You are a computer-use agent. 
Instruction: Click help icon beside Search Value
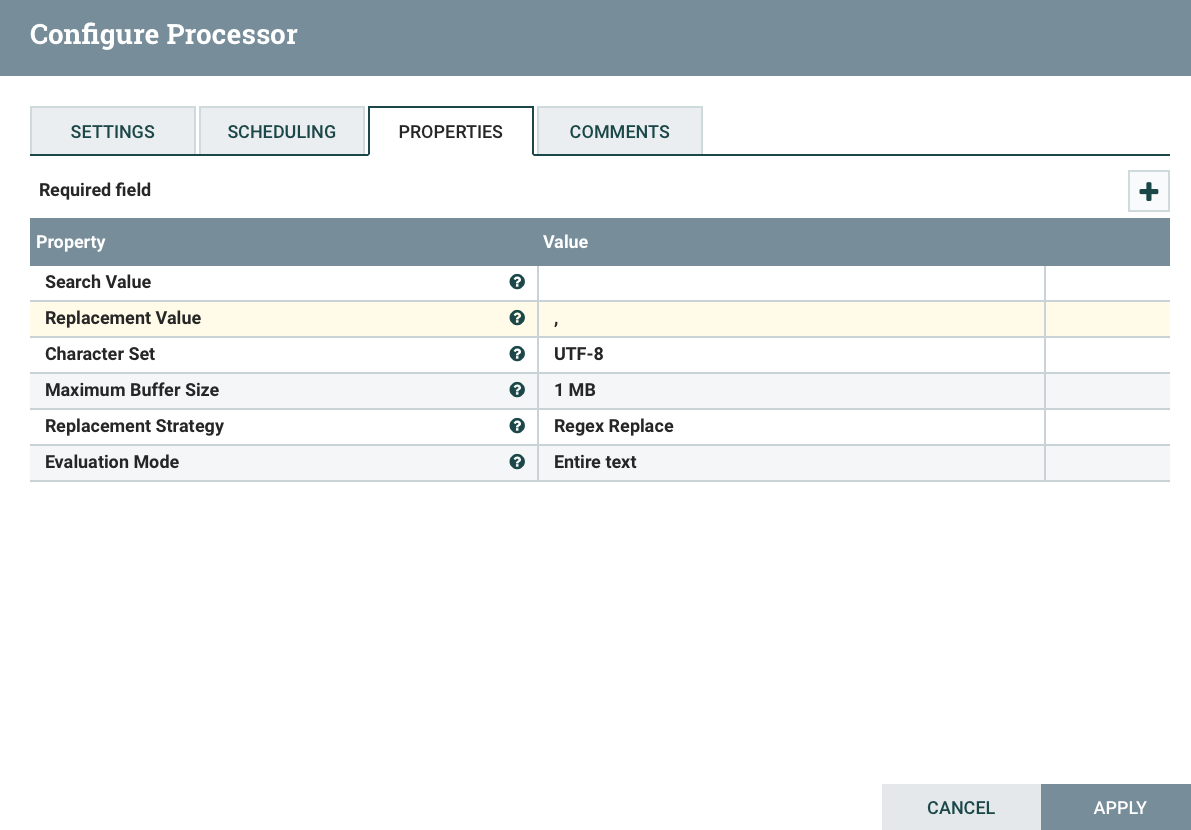[517, 282]
